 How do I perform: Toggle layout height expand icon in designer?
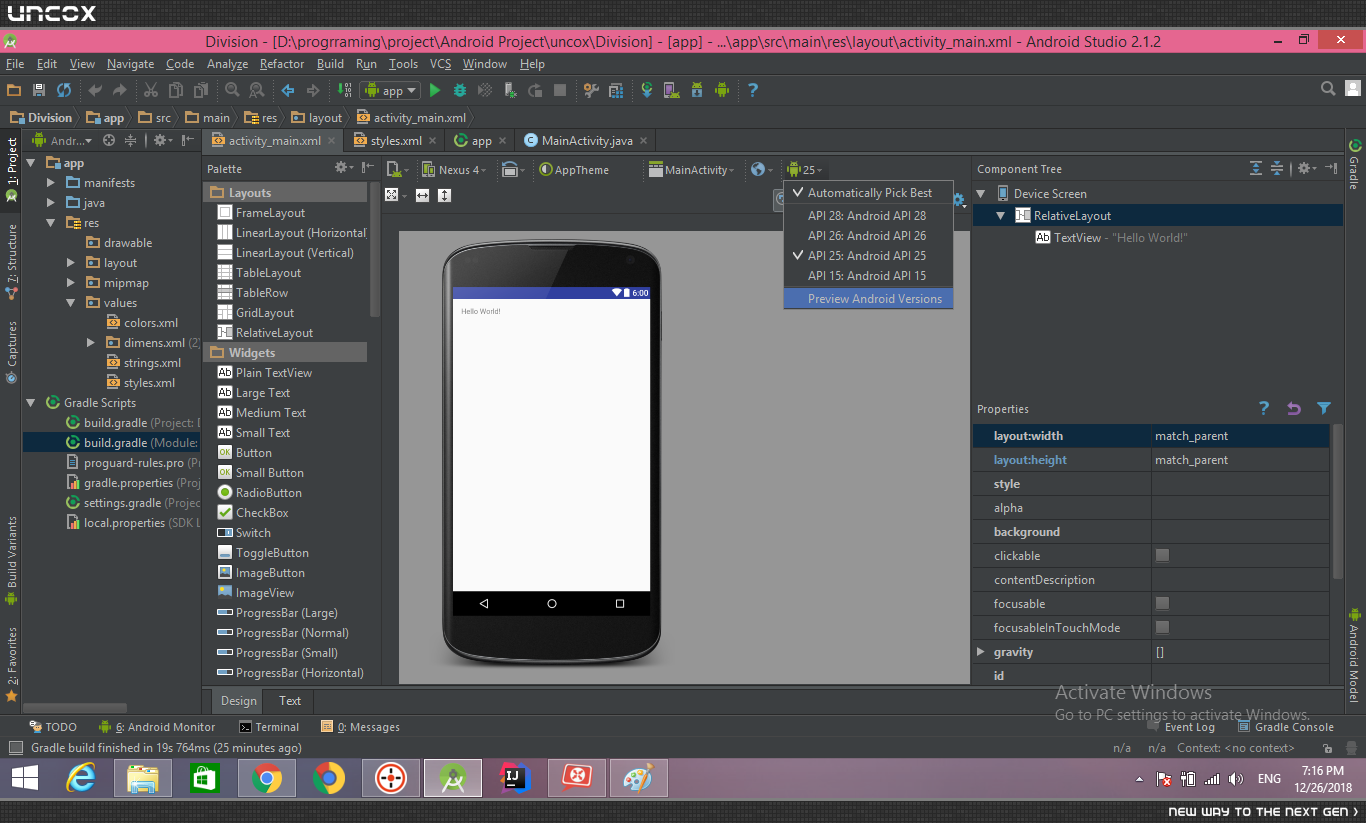pyautogui.click(x=444, y=195)
